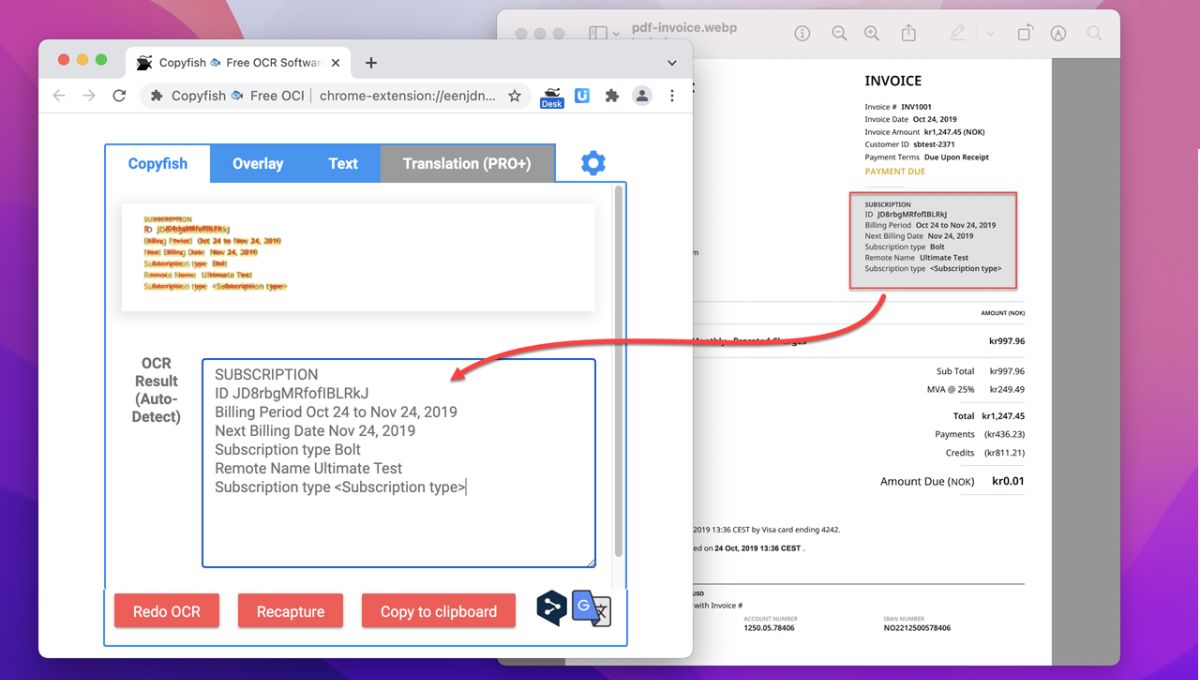Image resolution: width=1200 pixels, height=680 pixels.
Task: Click the INVOICE heading in Preview
Action: (893, 81)
